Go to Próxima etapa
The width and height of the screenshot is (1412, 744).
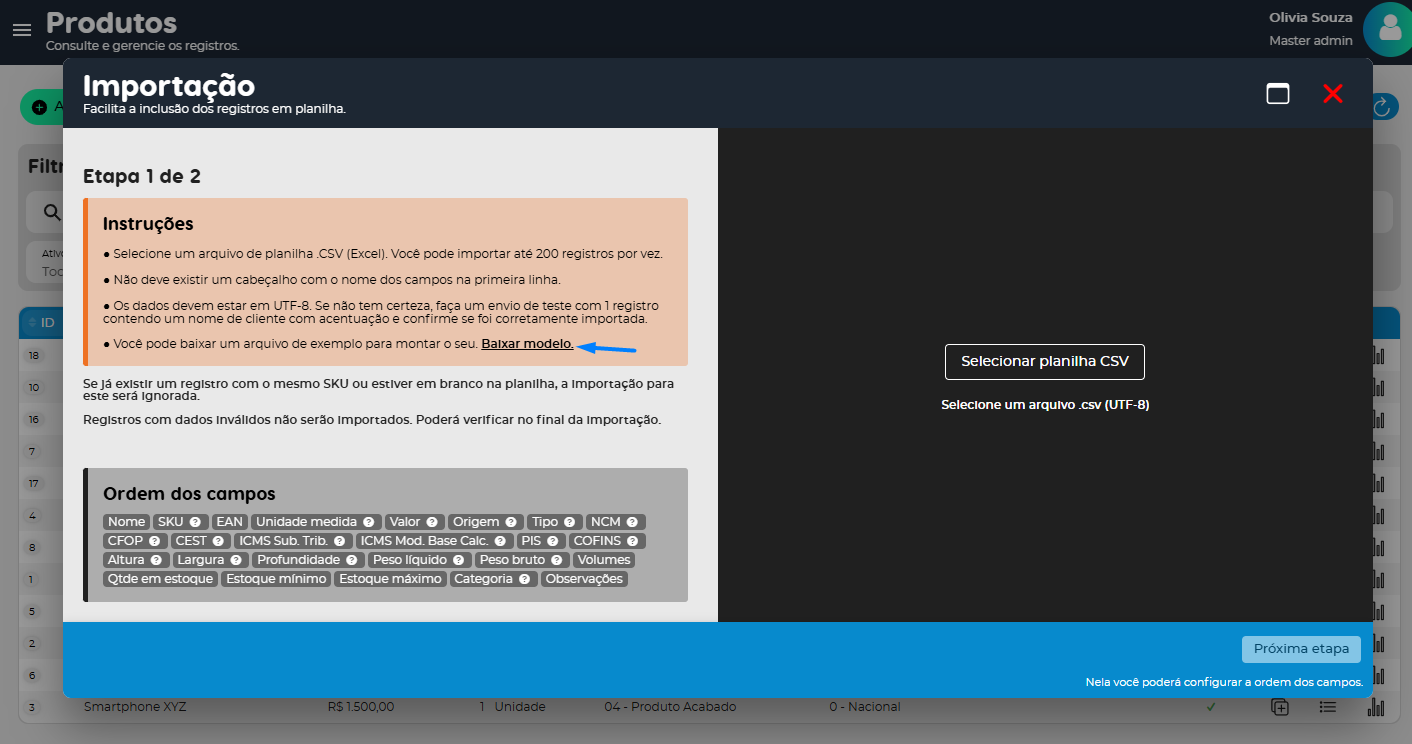coord(1301,649)
